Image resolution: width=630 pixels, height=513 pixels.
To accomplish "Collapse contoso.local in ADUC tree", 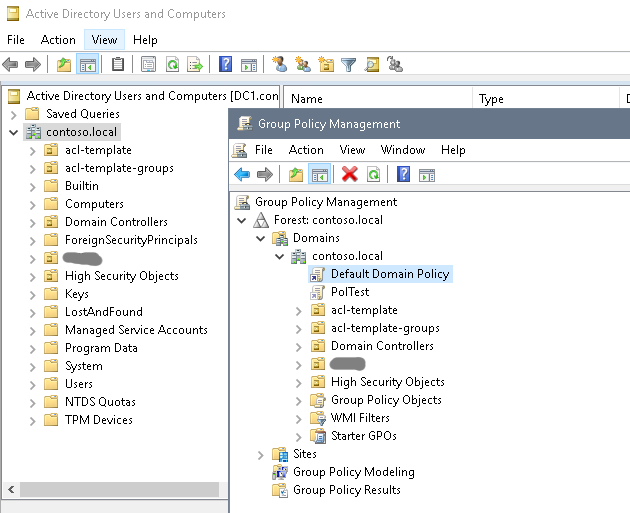I will click(x=14, y=132).
